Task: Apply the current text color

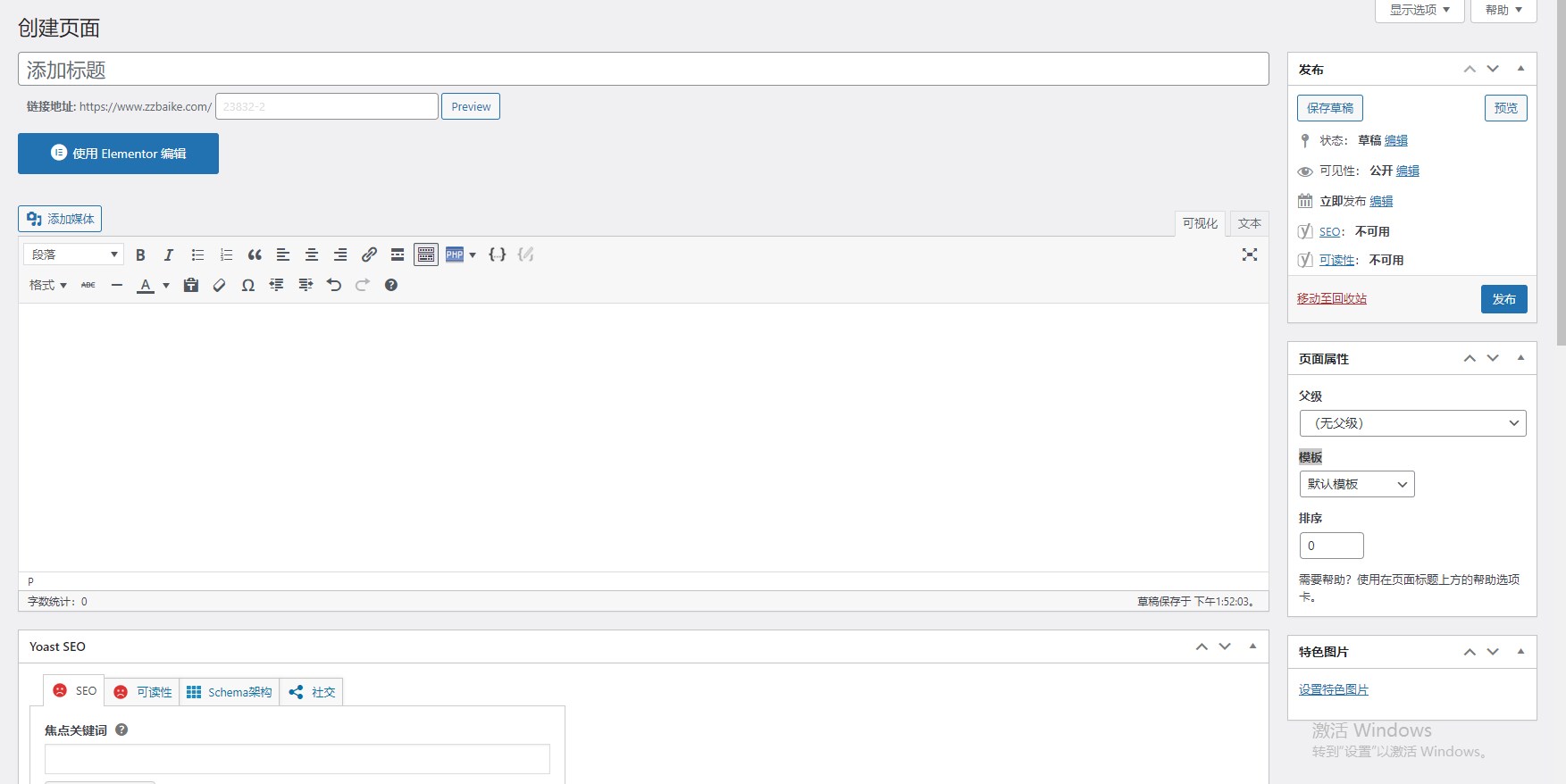Action: pyautogui.click(x=146, y=286)
